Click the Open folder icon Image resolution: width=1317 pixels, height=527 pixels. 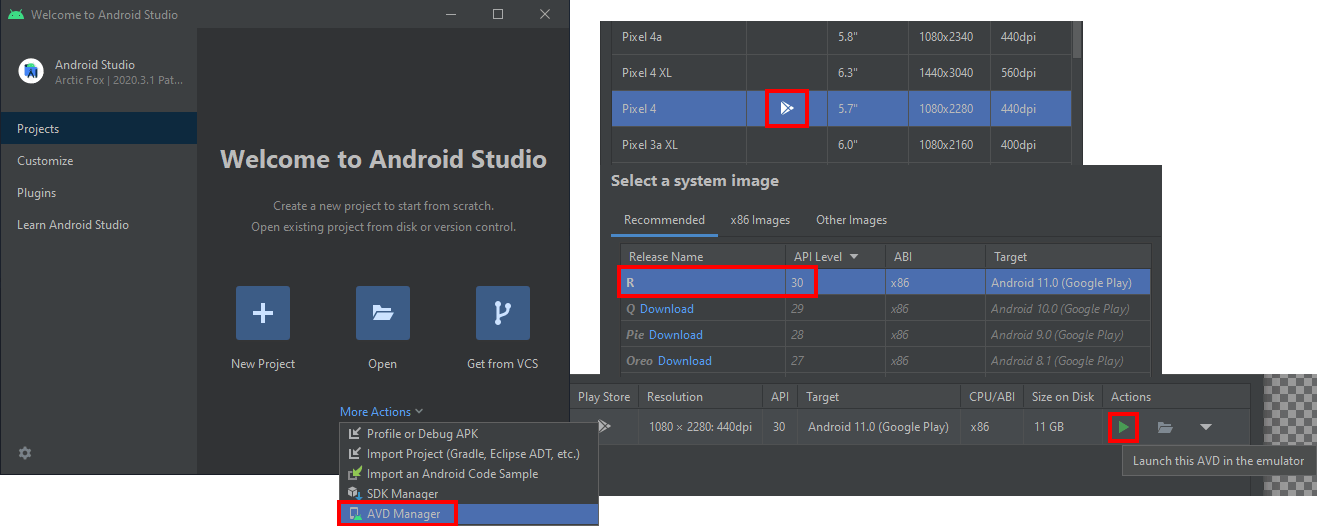(383, 313)
